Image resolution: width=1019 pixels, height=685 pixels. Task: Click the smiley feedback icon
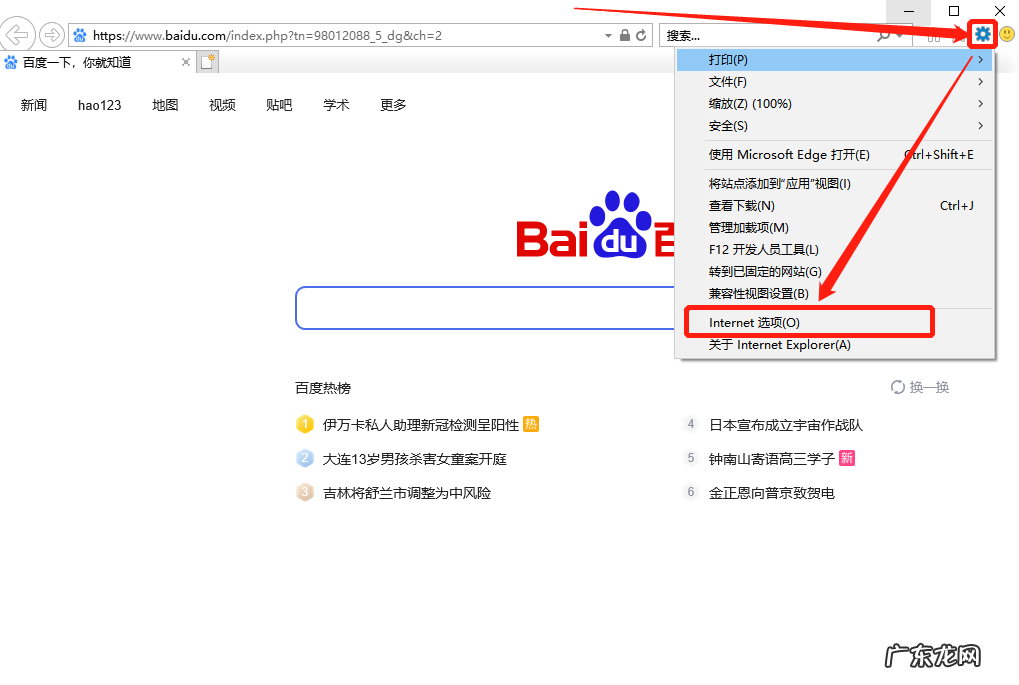coord(1006,33)
